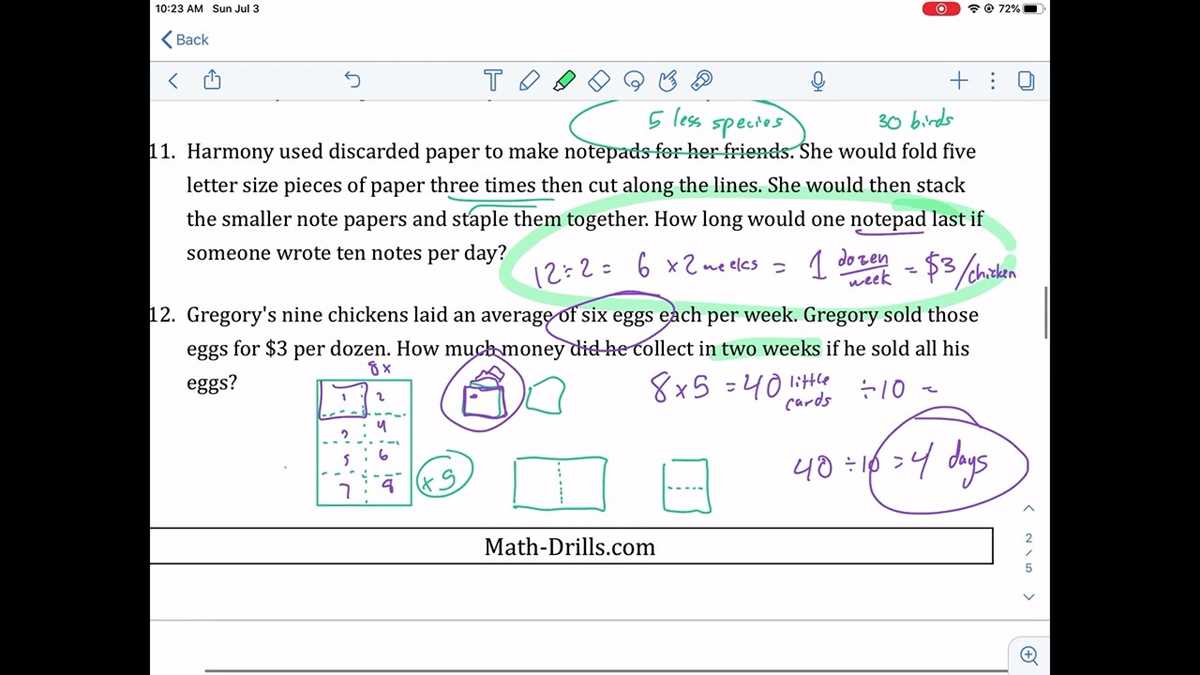Click the '30 birds' handwritten note
Image resolution: width=1200 pixels, height=675 pixels.
(x=915, y=121)
